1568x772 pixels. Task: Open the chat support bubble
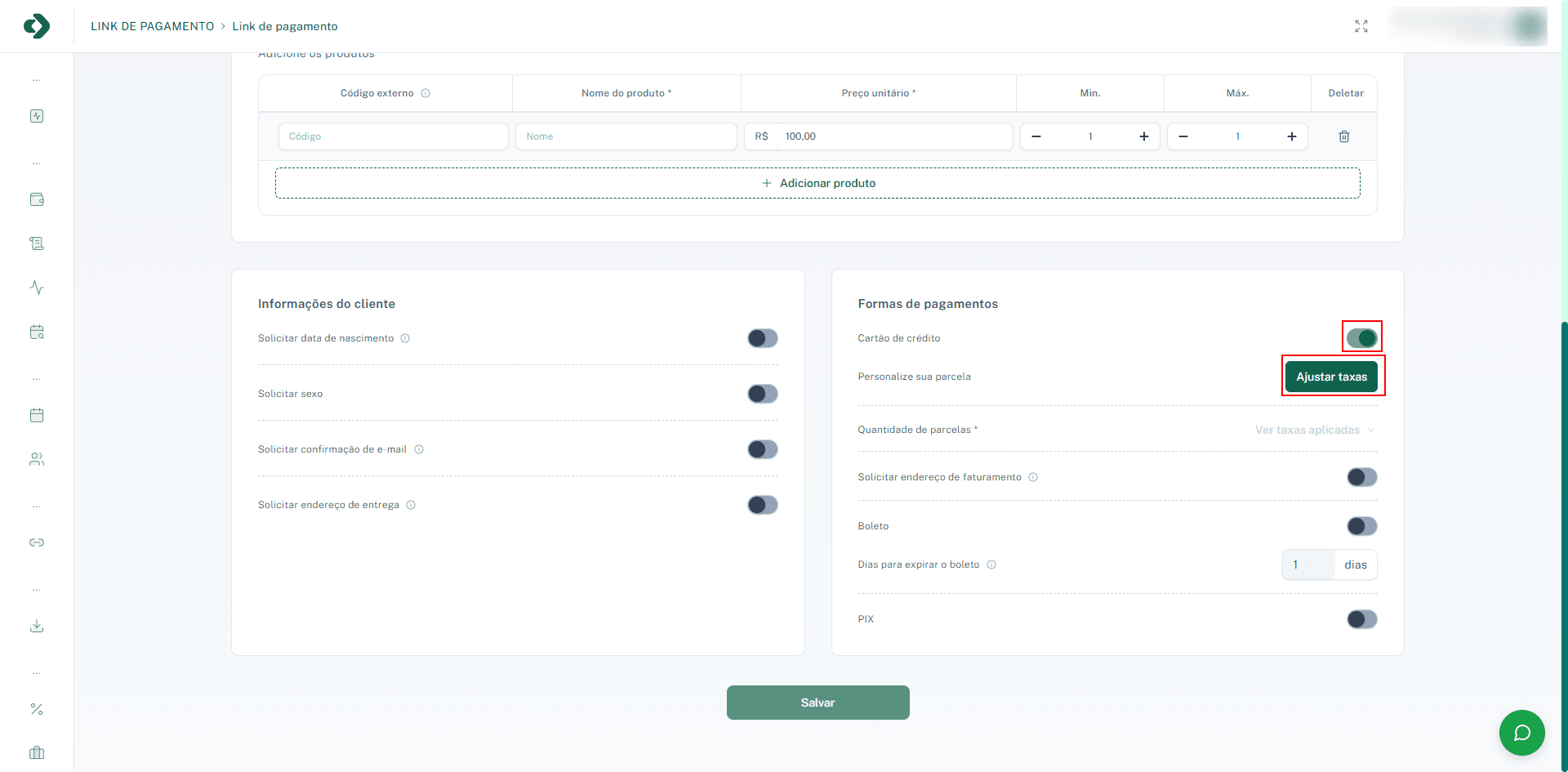pyautogui.click(x=1521, y=733)
